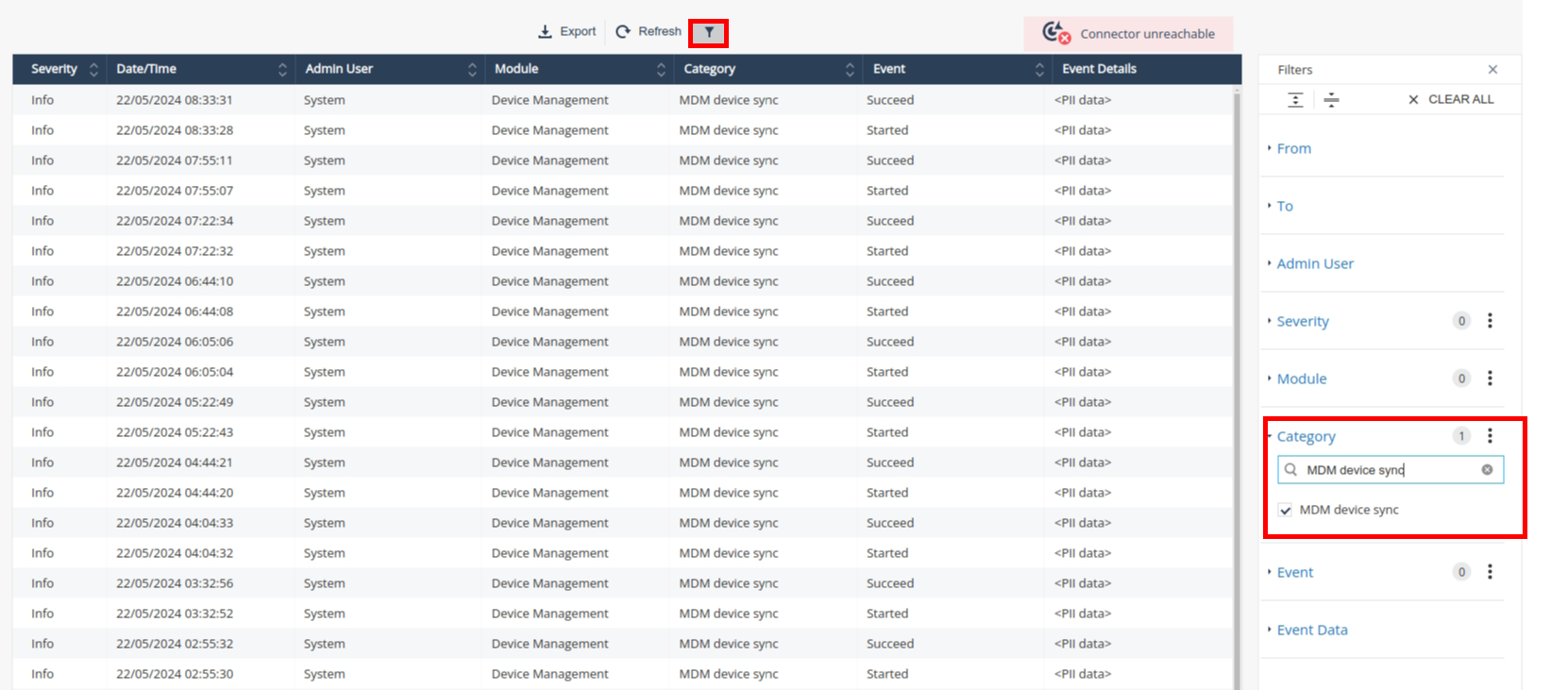The image size is (1568, 690).
Task: Open the Category filter three-dot menu
Action: (x=1490, y=436)
